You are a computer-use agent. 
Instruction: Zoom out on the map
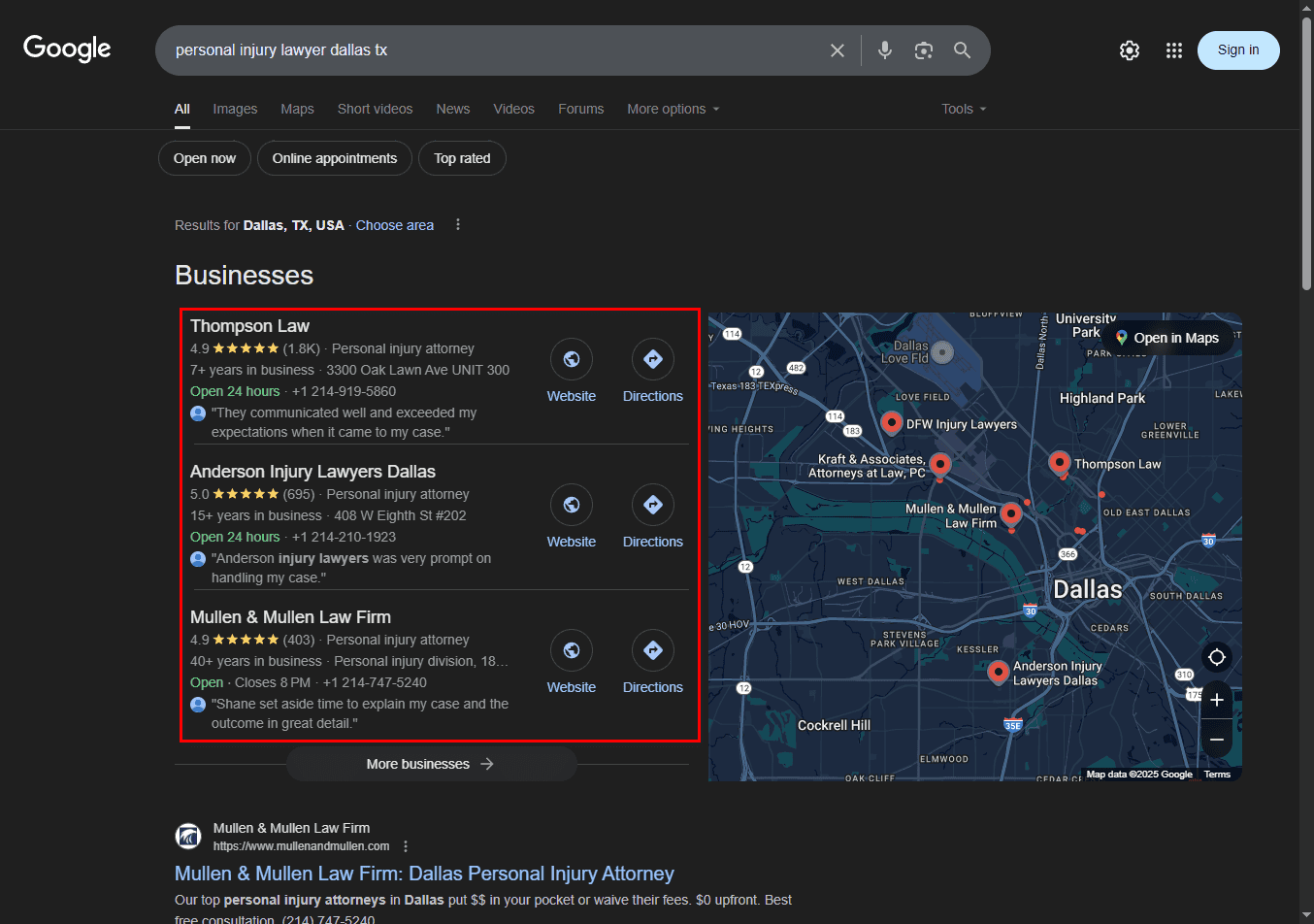point(1217,739)
